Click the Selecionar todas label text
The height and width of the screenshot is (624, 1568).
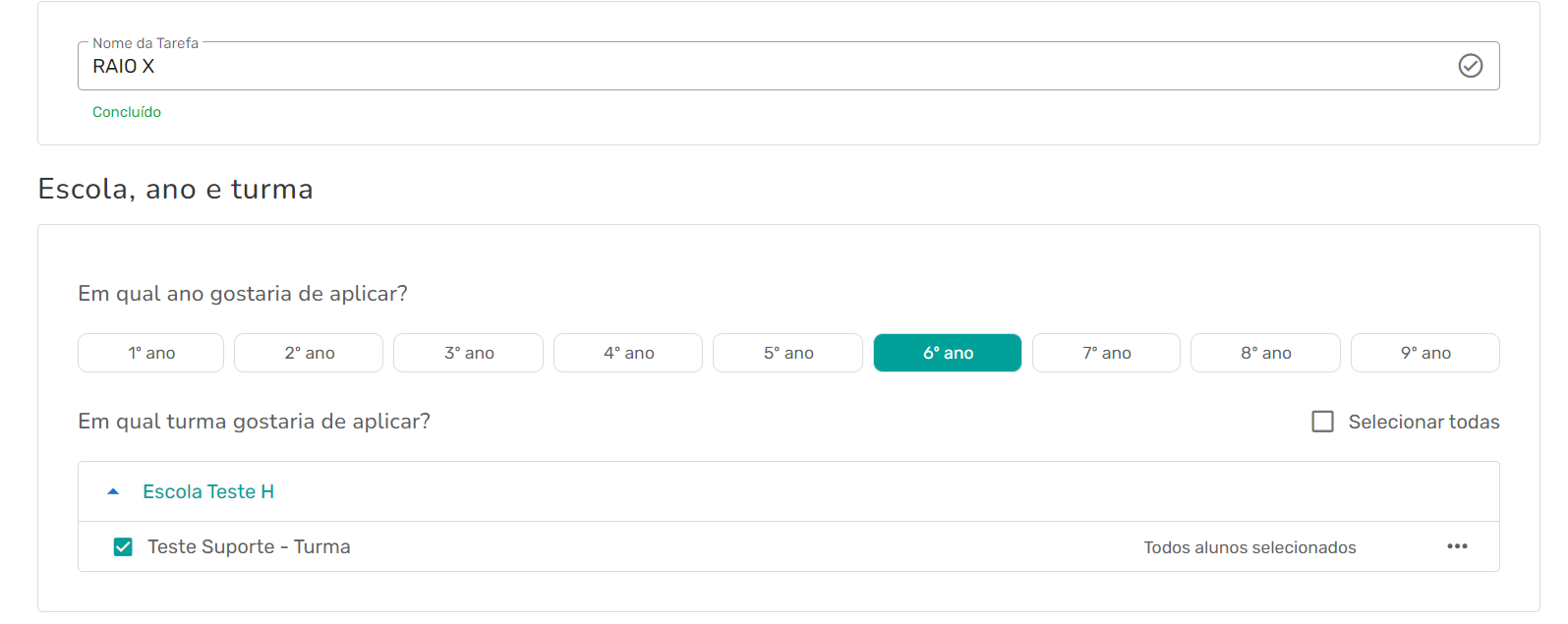coord(1423,422)
